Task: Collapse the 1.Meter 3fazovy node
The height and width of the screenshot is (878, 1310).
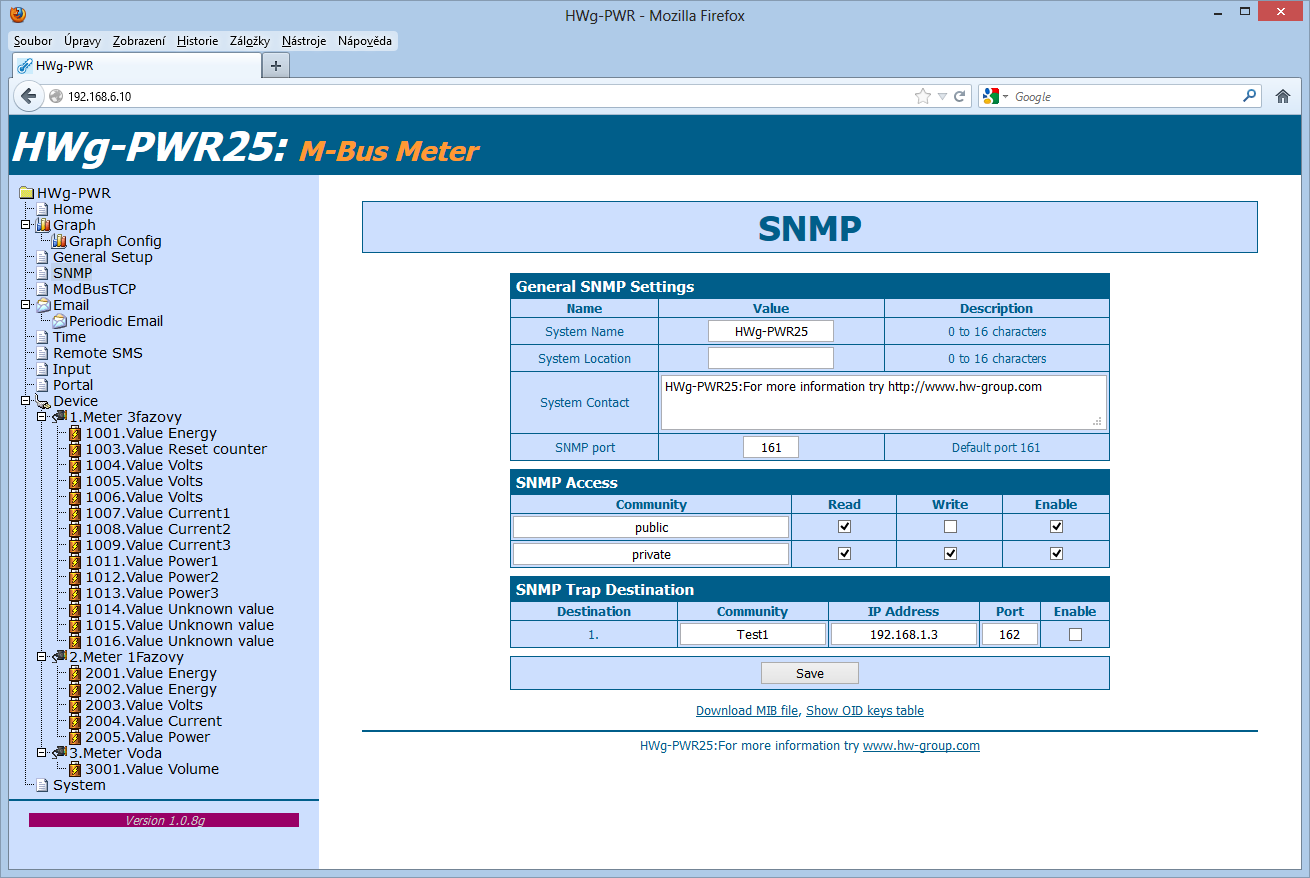Action: (42, 417)
